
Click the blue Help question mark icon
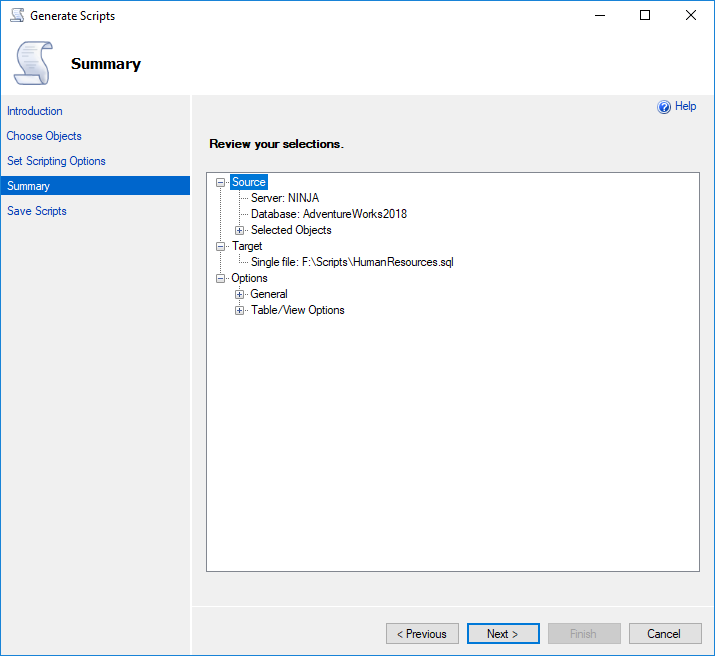click(663, 107)
